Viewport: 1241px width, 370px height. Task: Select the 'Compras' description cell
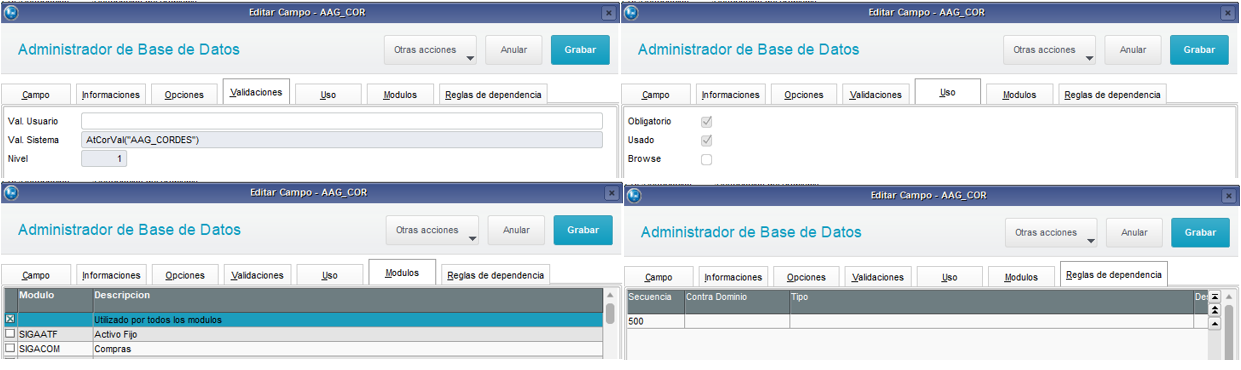(x=347, y=349)
